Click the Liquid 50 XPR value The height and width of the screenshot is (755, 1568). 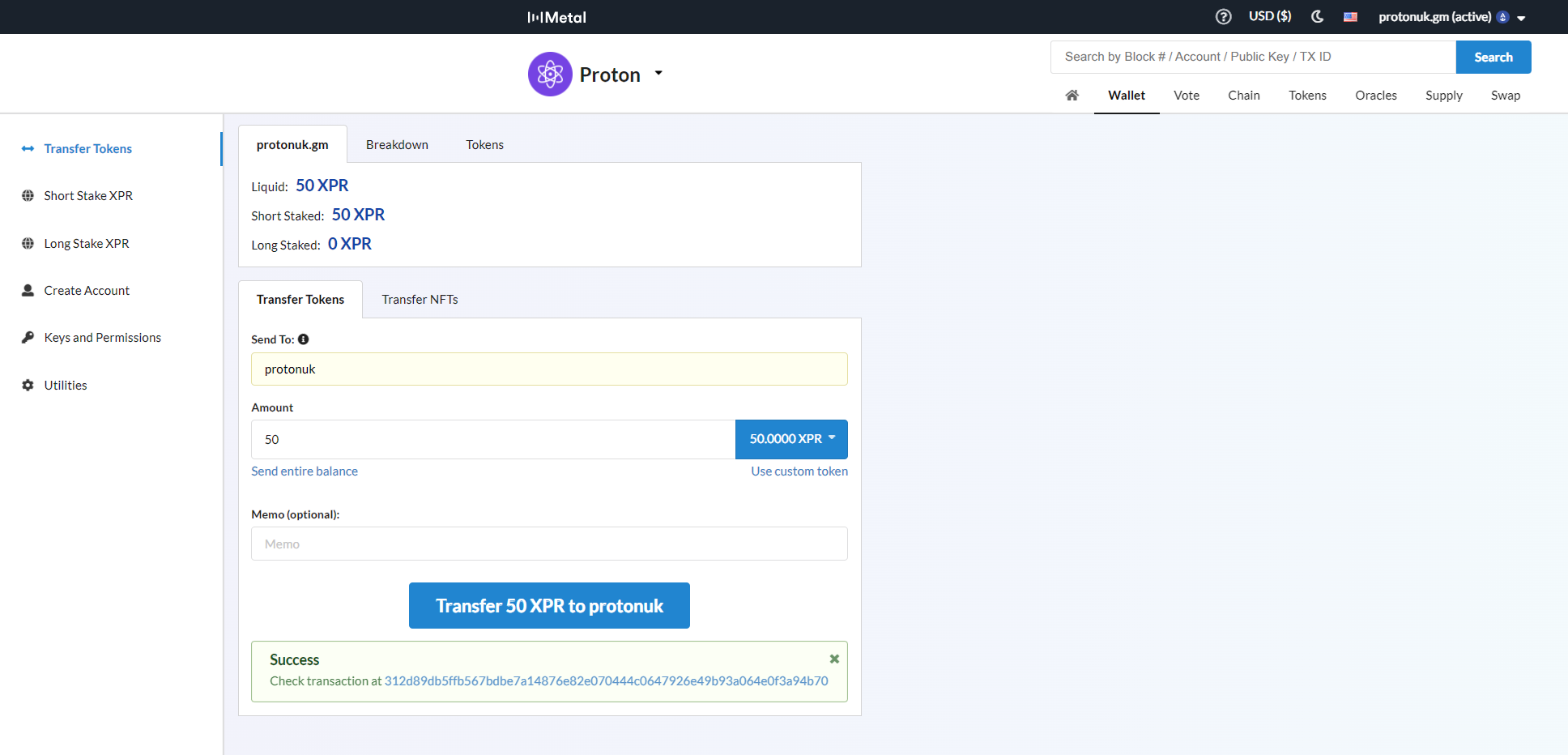coord(322,186)
